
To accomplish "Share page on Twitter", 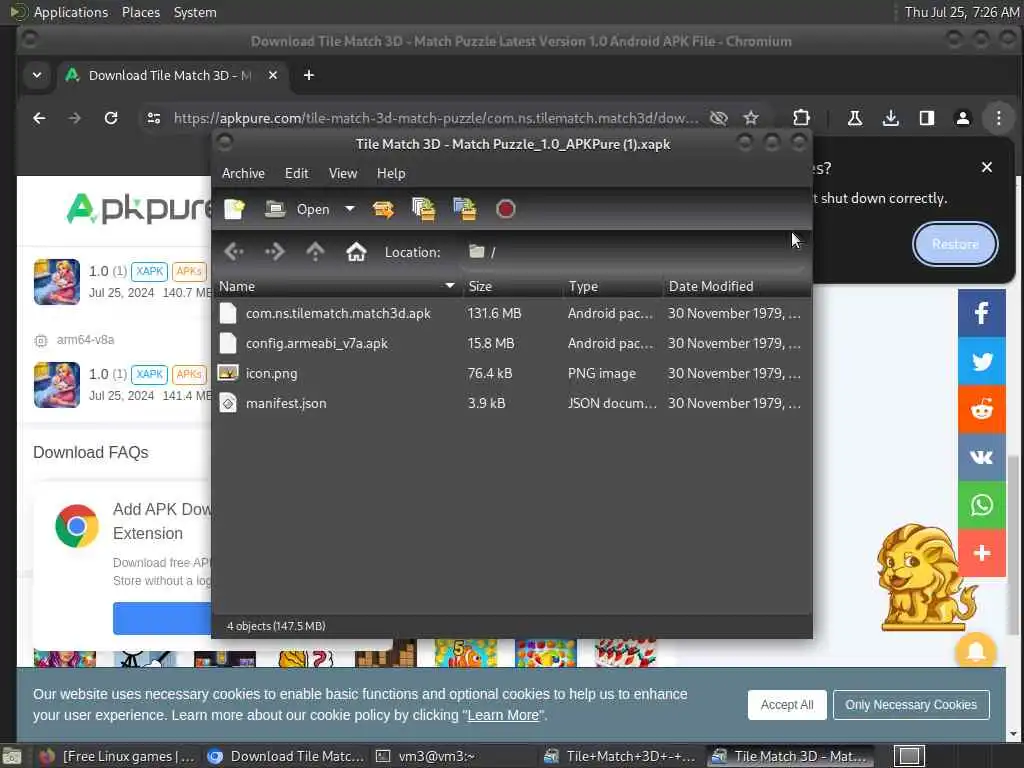I will point(982,361).
